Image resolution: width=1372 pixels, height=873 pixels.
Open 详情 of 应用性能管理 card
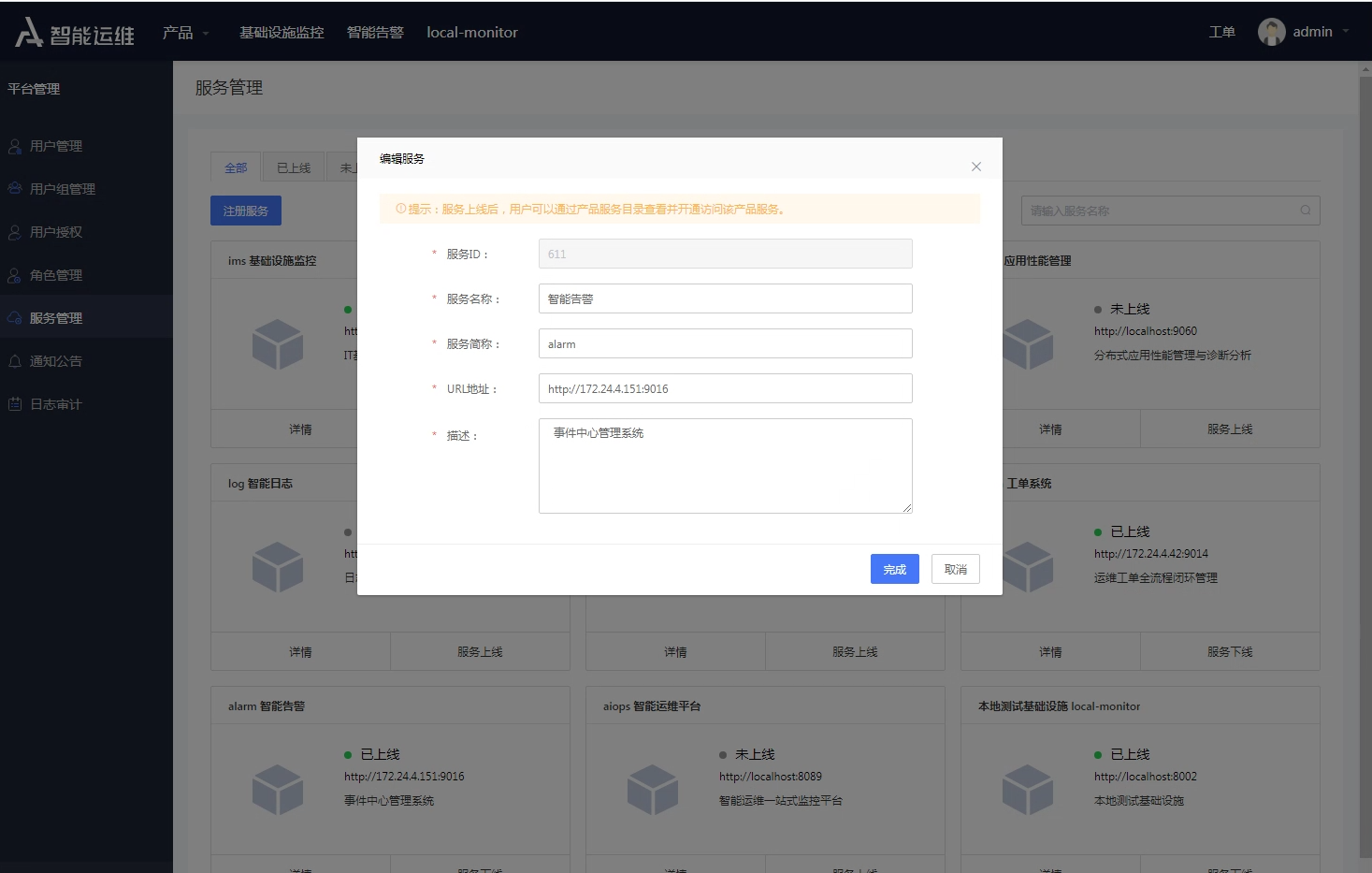tap(1050, 429)
